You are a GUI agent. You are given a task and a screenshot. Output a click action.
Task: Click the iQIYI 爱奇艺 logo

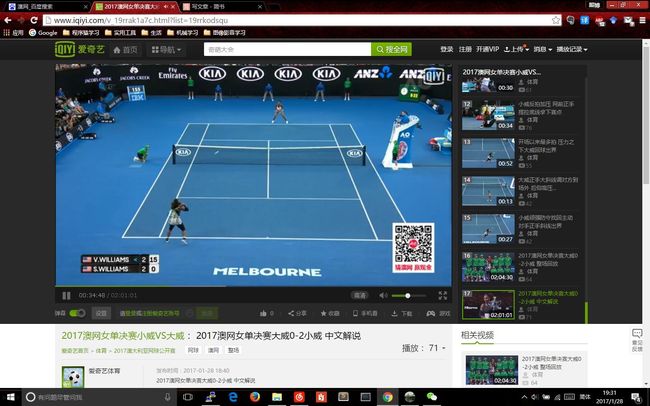[x=80, y=49]
